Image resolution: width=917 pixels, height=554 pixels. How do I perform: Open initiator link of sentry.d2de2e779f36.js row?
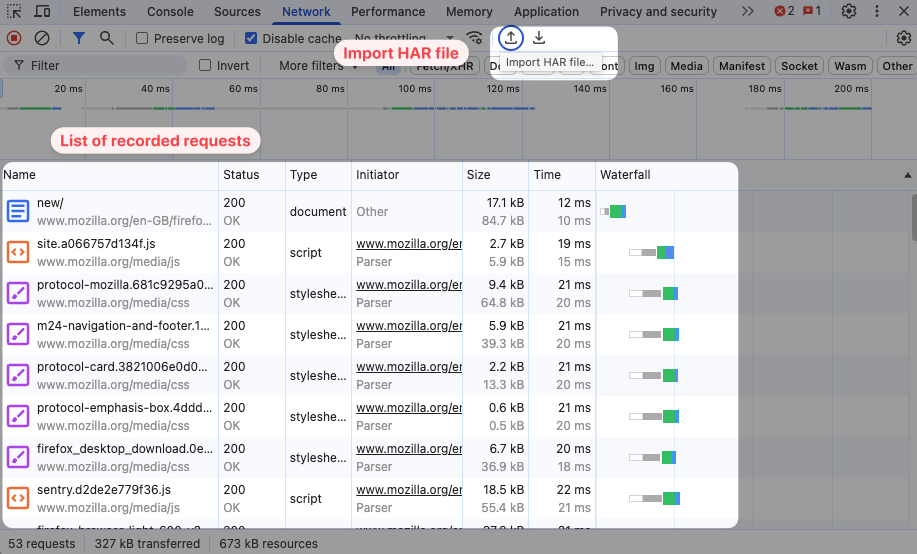(409, 489)
